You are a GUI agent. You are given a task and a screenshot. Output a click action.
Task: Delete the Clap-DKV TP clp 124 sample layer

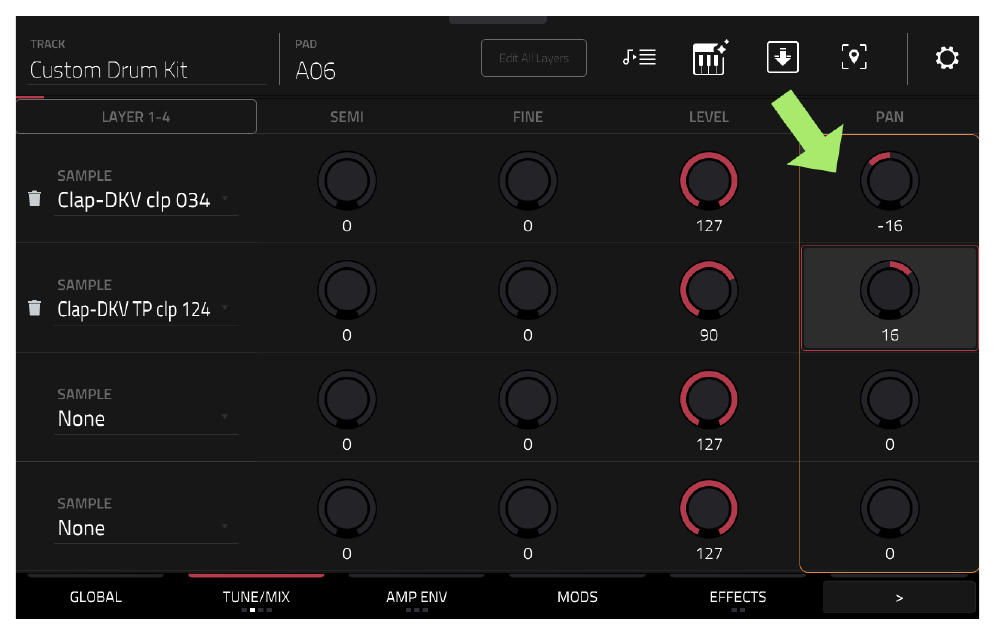coord(35,308)
